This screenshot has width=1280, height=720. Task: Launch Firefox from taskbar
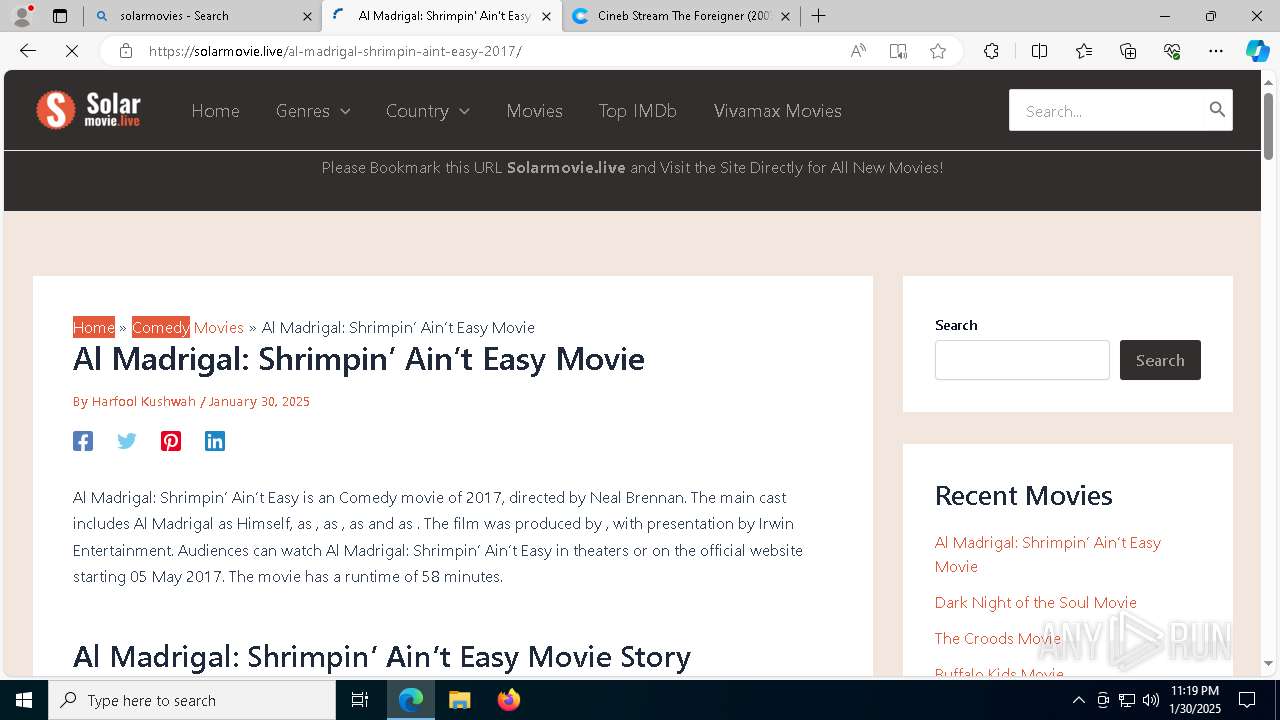[509, 700]
